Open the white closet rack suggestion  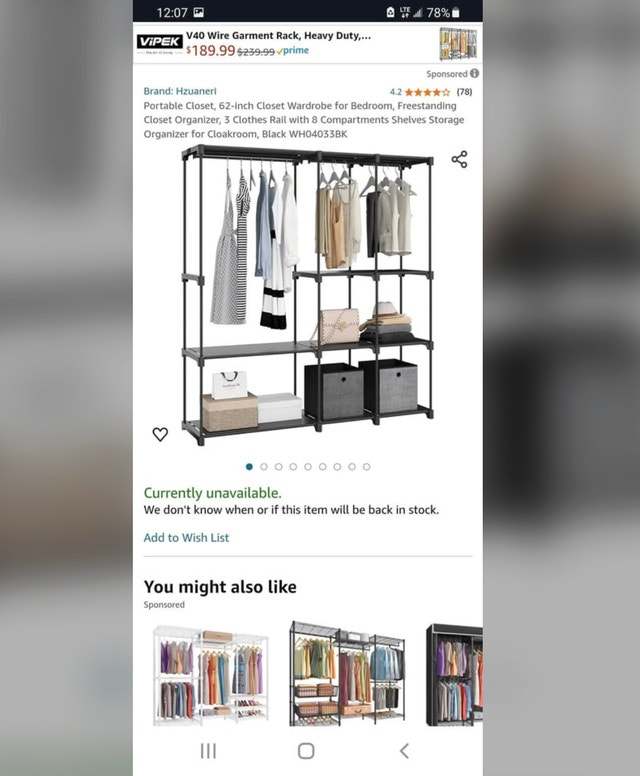point(211,676)
